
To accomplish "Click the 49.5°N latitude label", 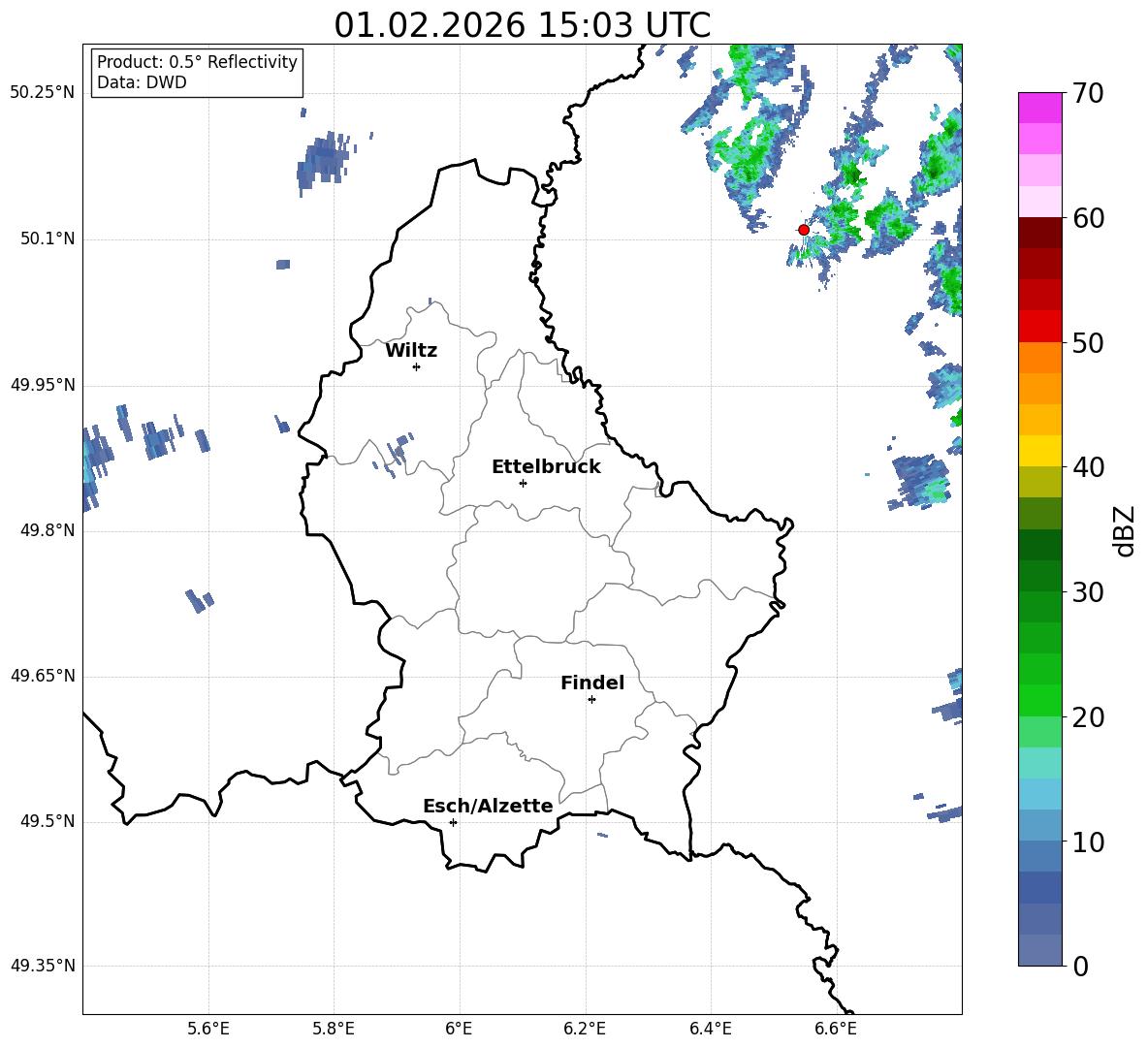I will point(48,821).
